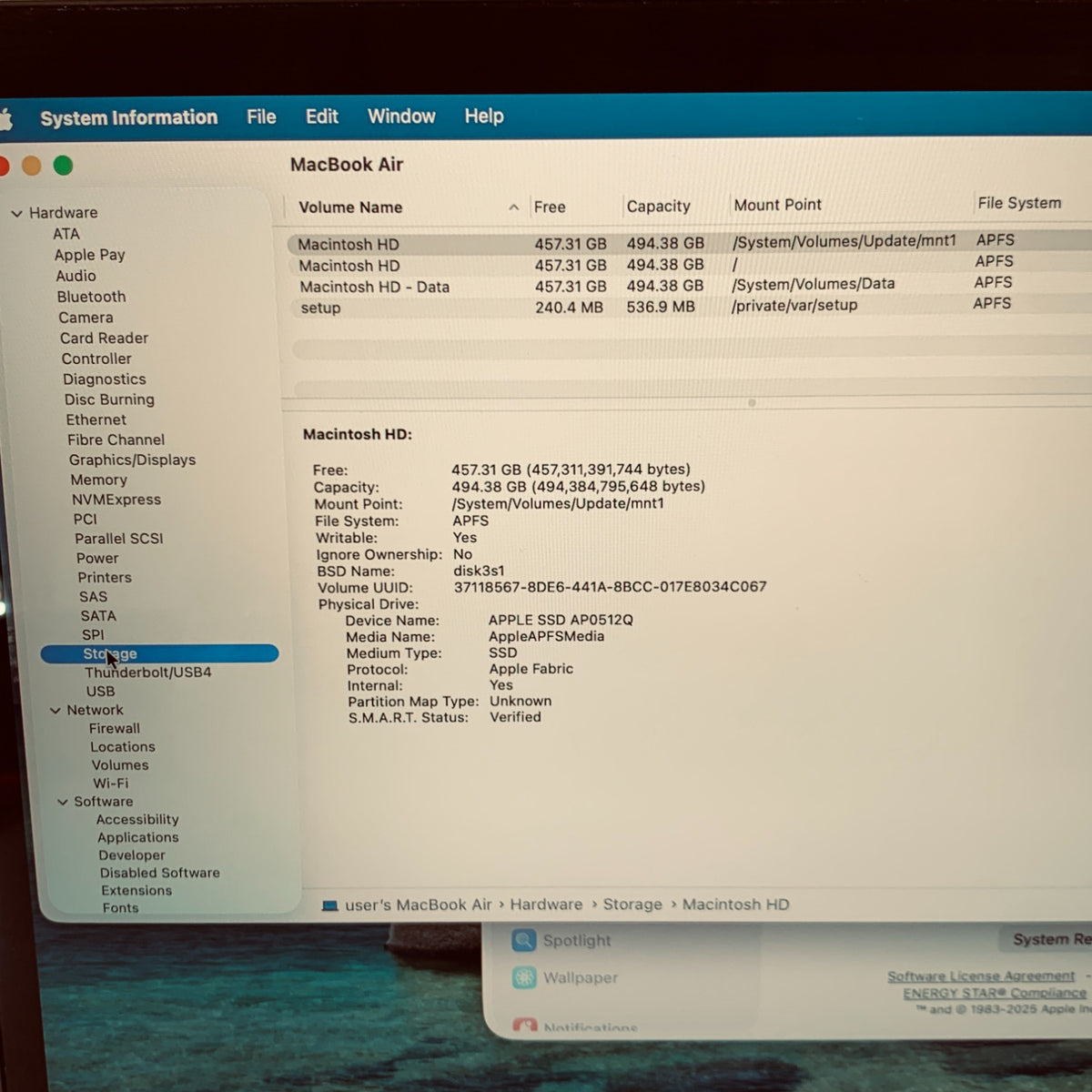Select Power in the sidebar
Image resolution: width=1092 pixels, height=1092 pixels.
click(x=97, y=558)
